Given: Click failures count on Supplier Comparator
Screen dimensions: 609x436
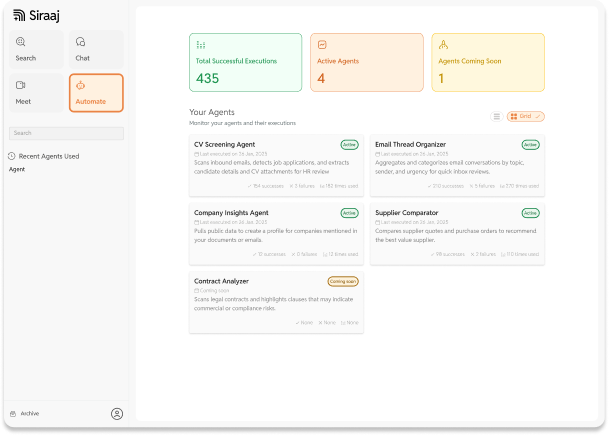Looking at the screenshot, I should pos(483,254).
